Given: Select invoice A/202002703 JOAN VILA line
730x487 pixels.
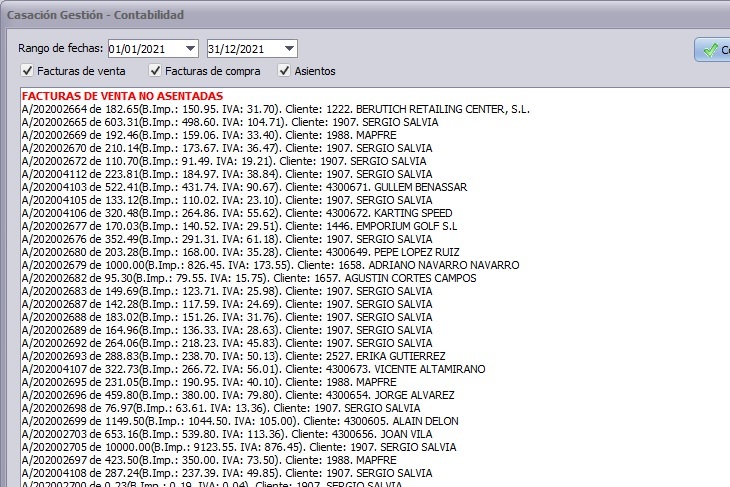Looking at the screenshot, I should (x=227, y=435).
